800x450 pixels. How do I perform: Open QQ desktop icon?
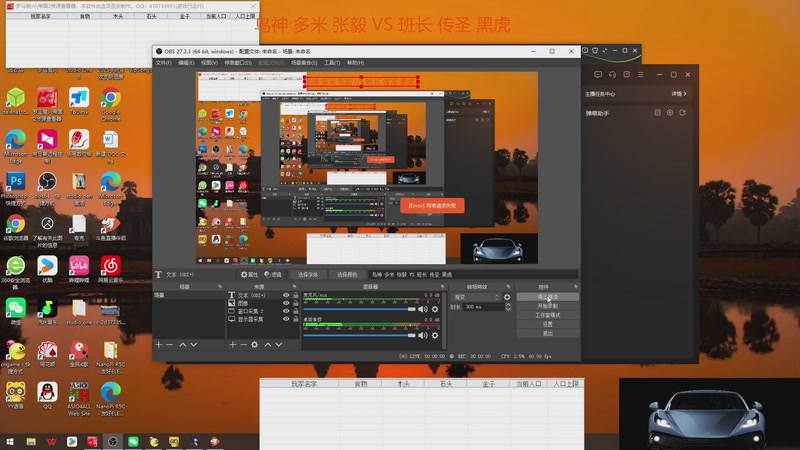pos(47,396)
